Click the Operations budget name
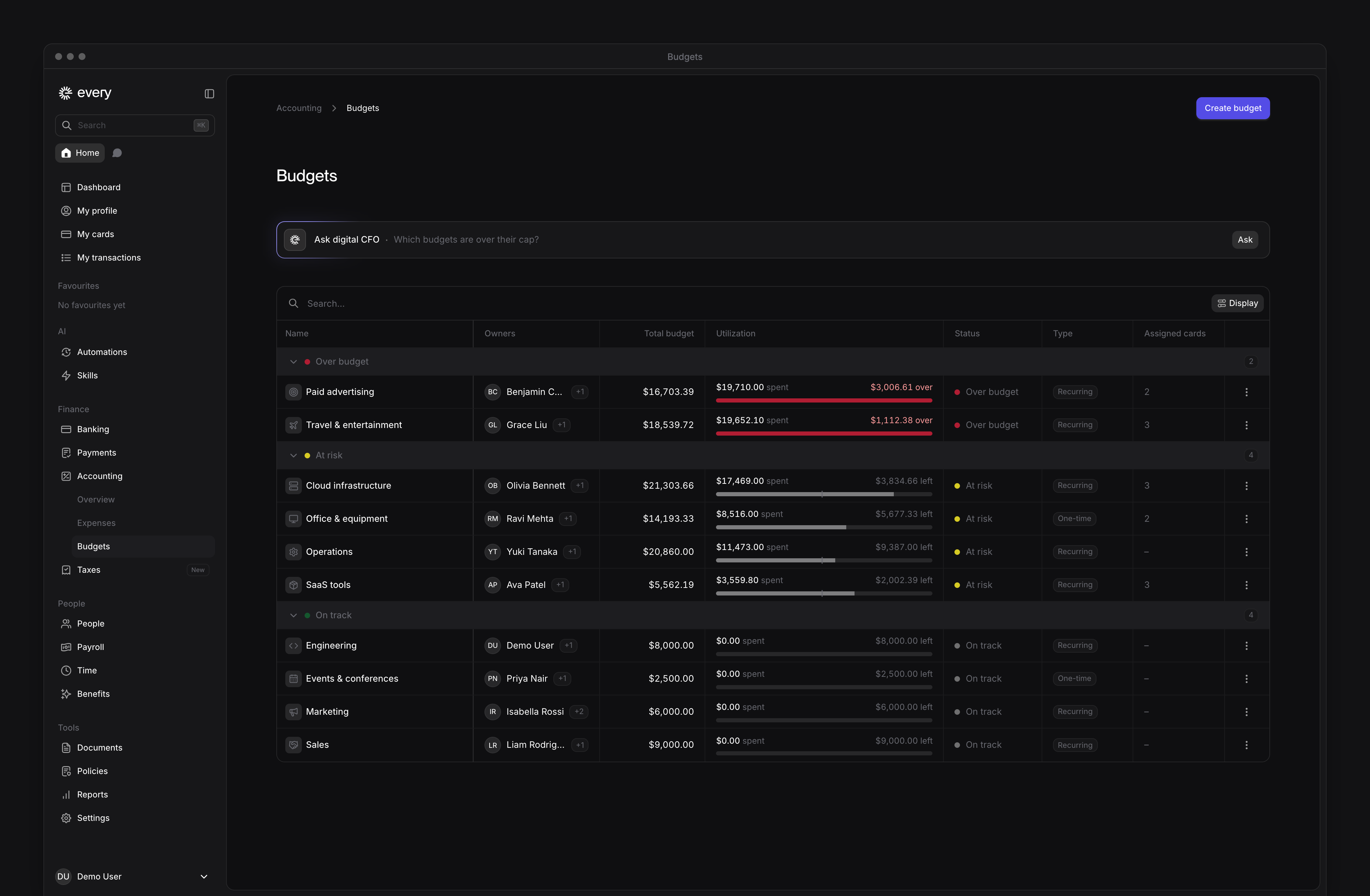 (329, 552)
